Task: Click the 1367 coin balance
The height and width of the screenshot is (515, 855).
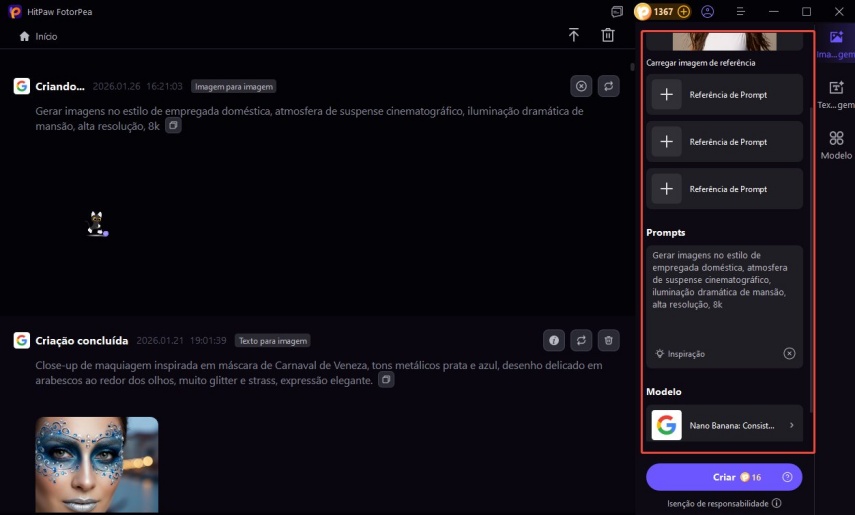Action: 663,11
